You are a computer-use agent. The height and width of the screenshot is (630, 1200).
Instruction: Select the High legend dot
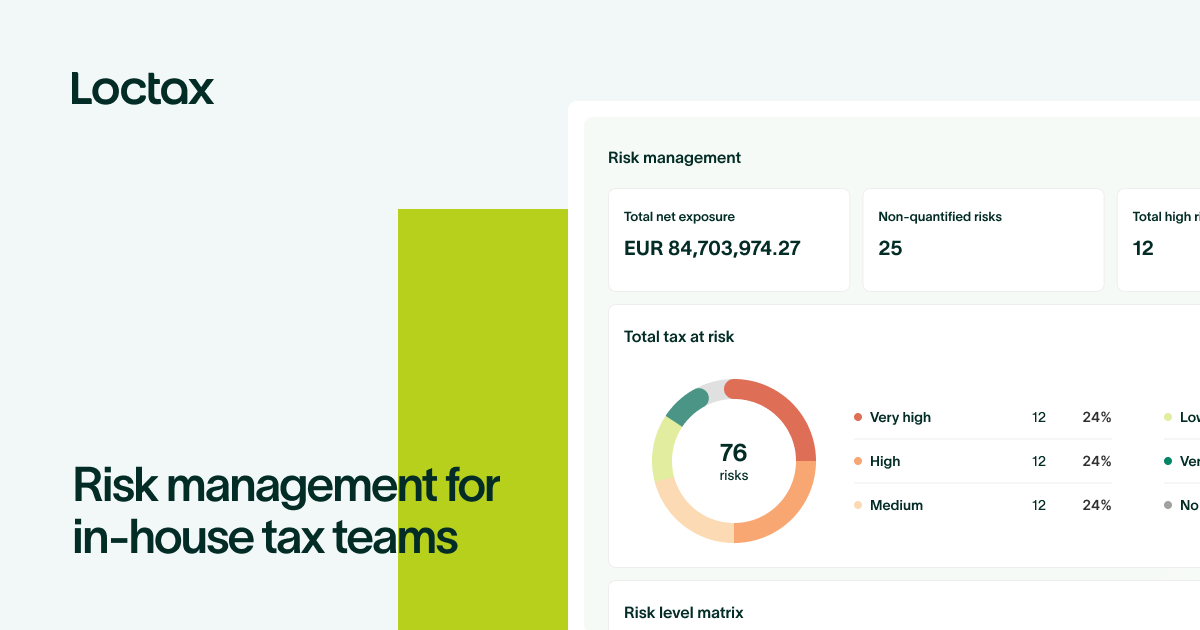(858, 461)
